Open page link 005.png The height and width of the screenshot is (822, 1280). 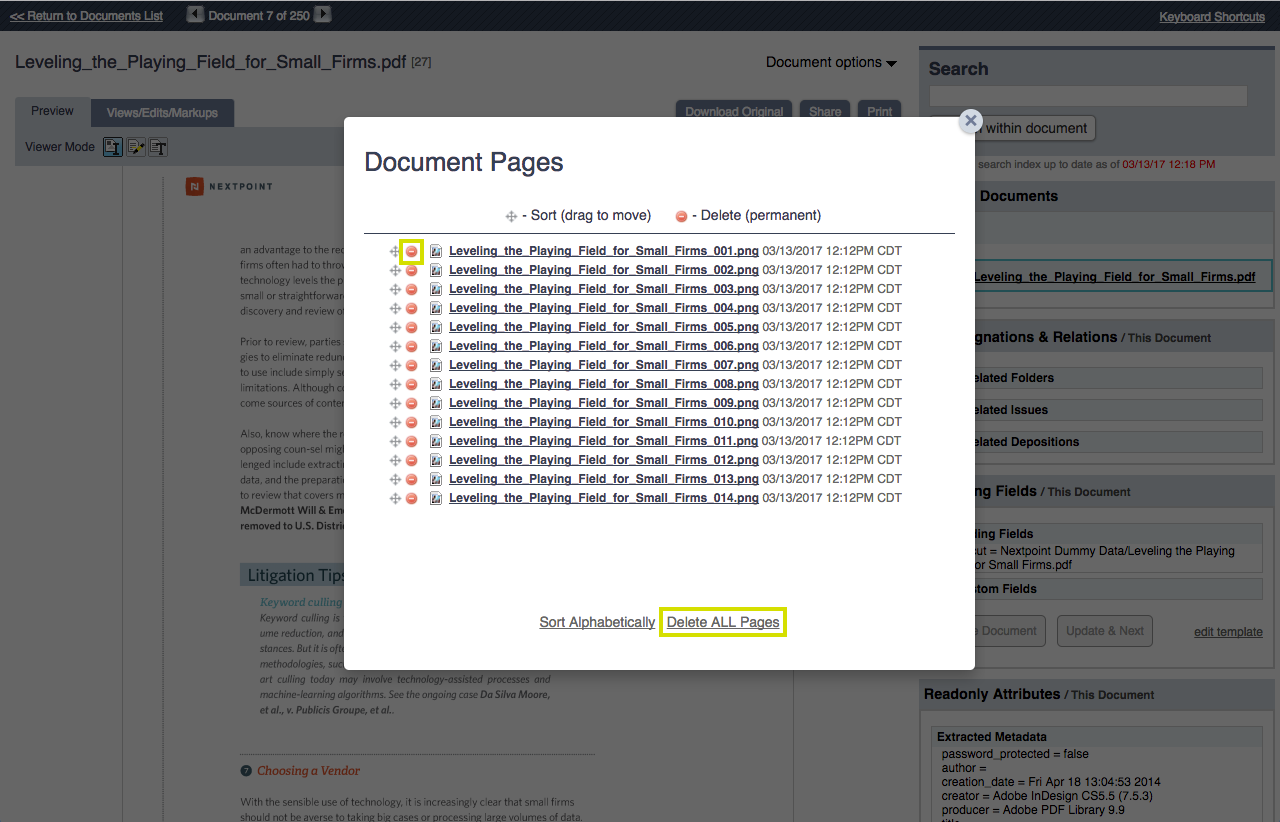pyautogui.click(x=604, y=327)
